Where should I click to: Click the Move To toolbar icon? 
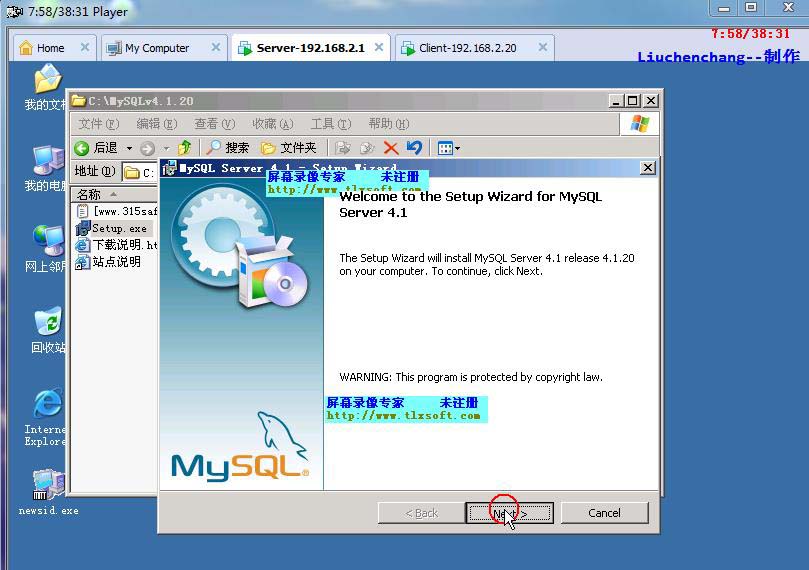coord(343,149)
